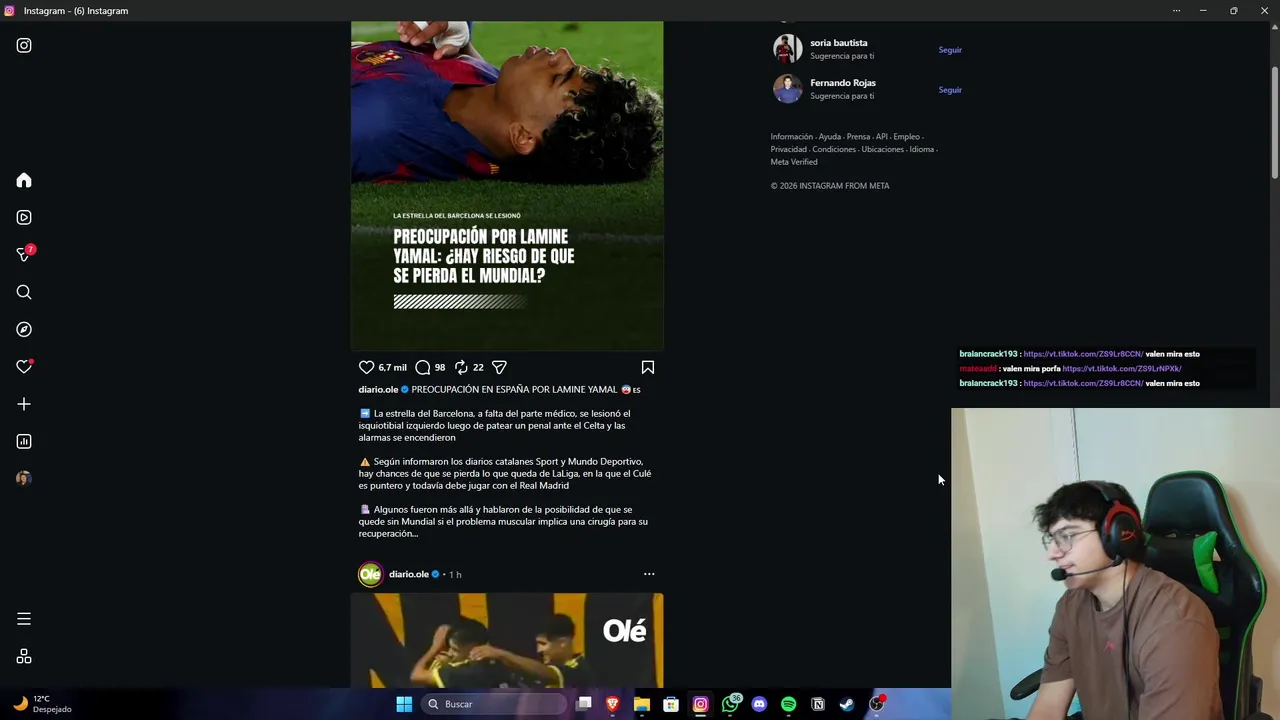The height and width of the screenshot is (720, 1280).
Task: Click the Create plus icon
Action: click(x=24, y=404)
